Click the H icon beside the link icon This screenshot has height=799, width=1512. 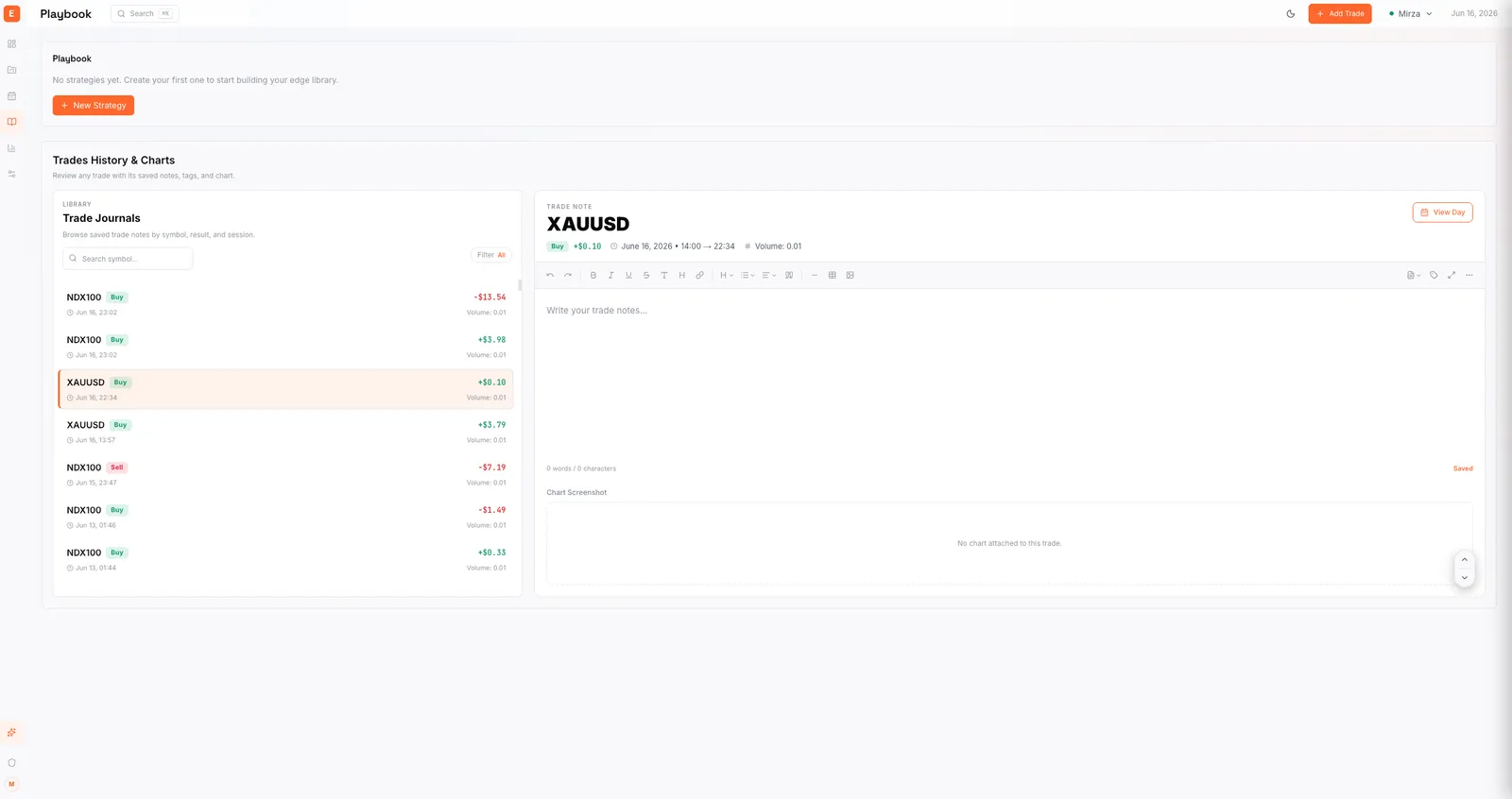point(681,276)
